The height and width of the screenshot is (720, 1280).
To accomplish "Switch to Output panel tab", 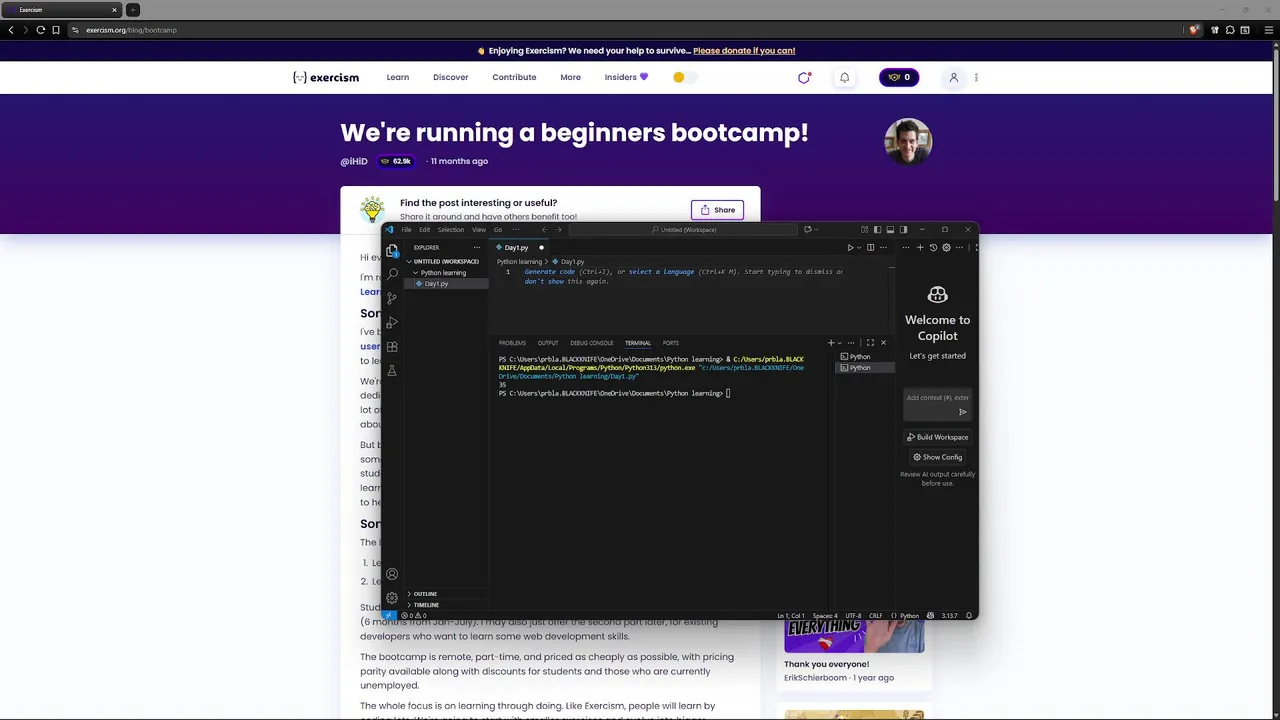I will click(548, 343).
